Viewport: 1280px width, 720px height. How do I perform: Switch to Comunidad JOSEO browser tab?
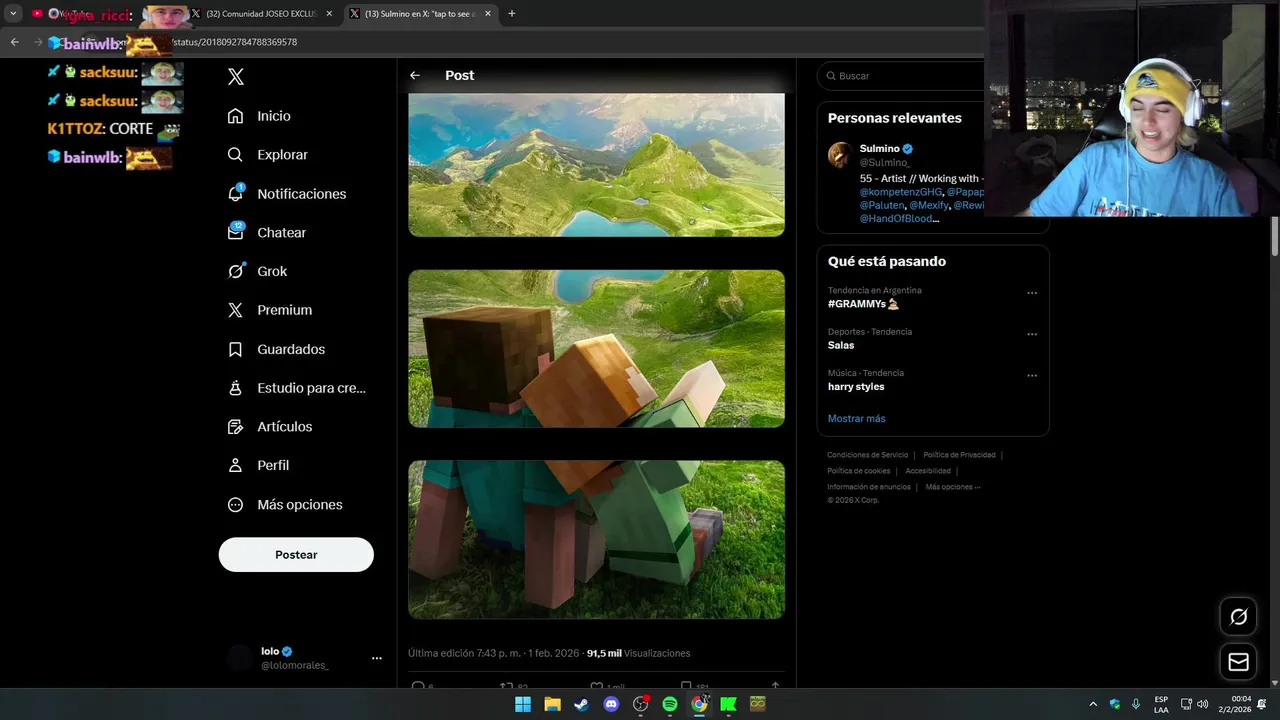pyautogui.click(x=261, y=14)
